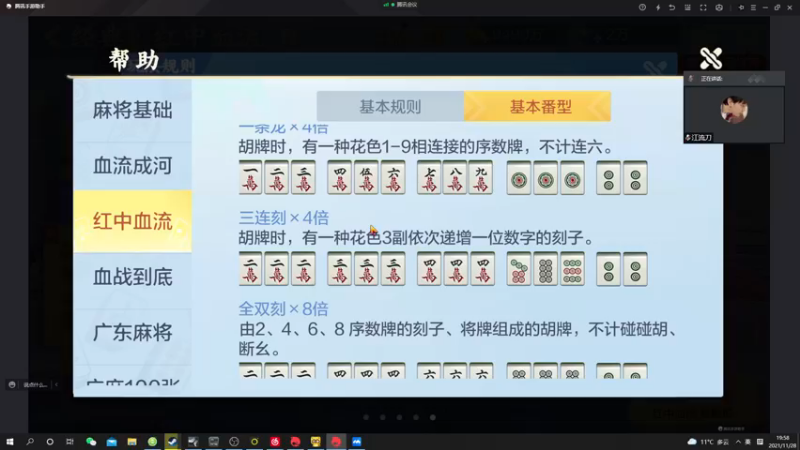
Task: Open 血流成河 in the left sidebar
Action: (x=133, y=166)
